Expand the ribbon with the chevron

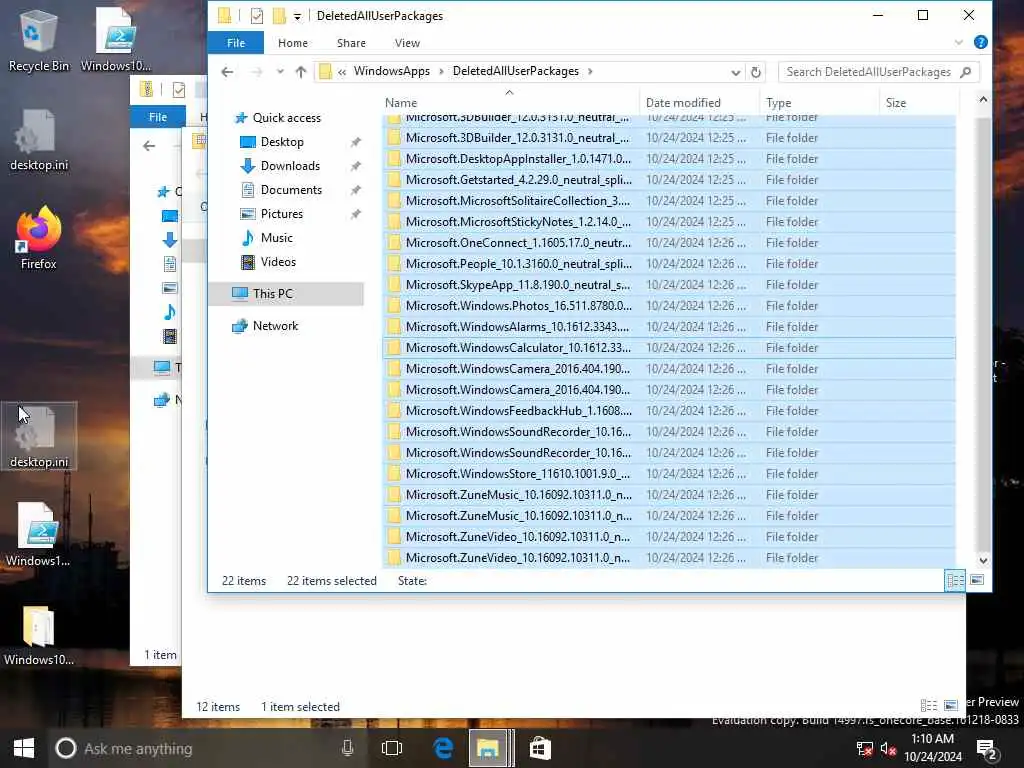[x=959, y=42]
